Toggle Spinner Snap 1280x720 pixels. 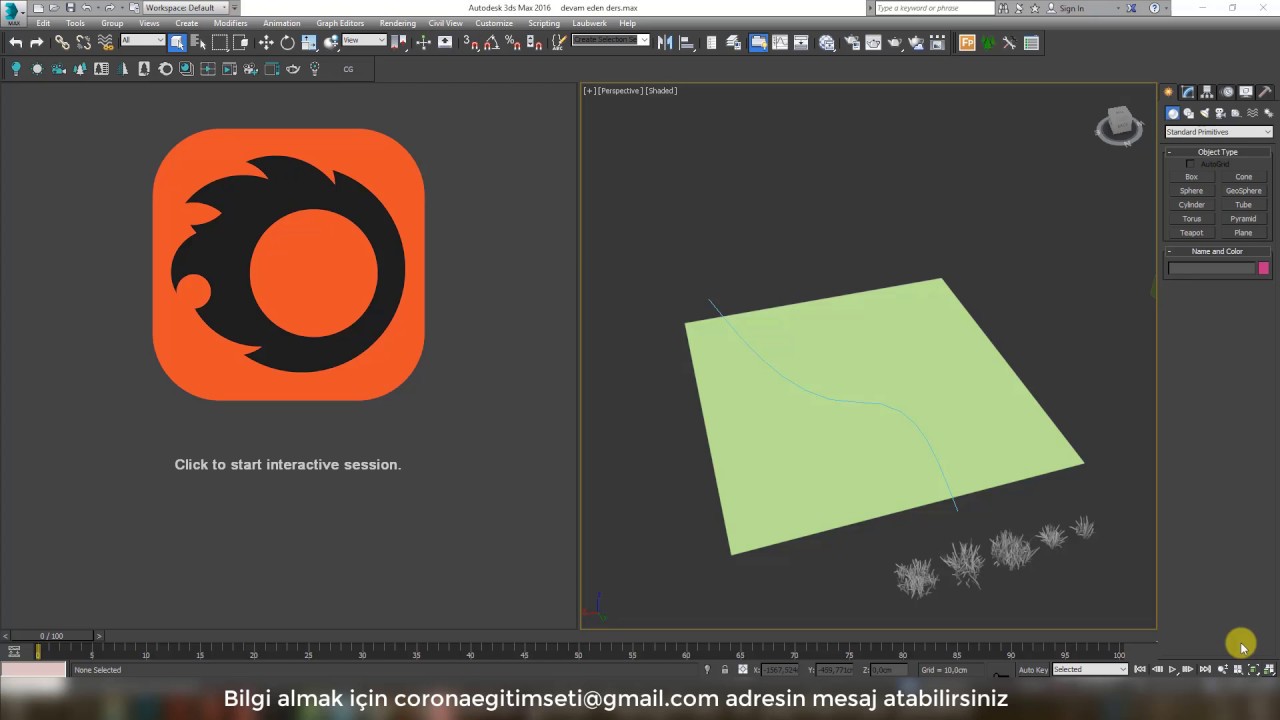(534, 43)
